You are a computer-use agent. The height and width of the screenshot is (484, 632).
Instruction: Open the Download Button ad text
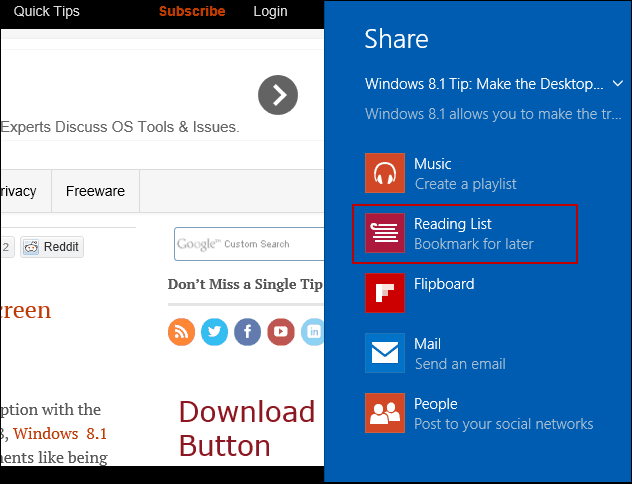coord(247,428)
